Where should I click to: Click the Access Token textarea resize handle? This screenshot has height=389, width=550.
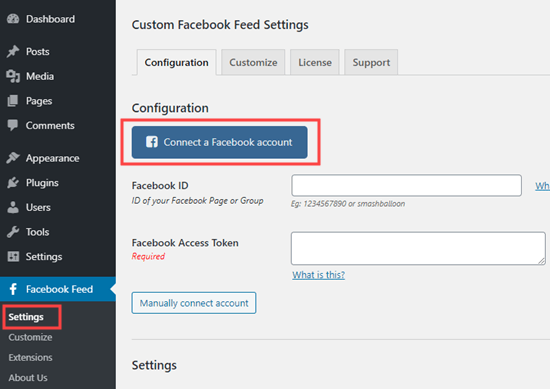click(x=542, y=261)
